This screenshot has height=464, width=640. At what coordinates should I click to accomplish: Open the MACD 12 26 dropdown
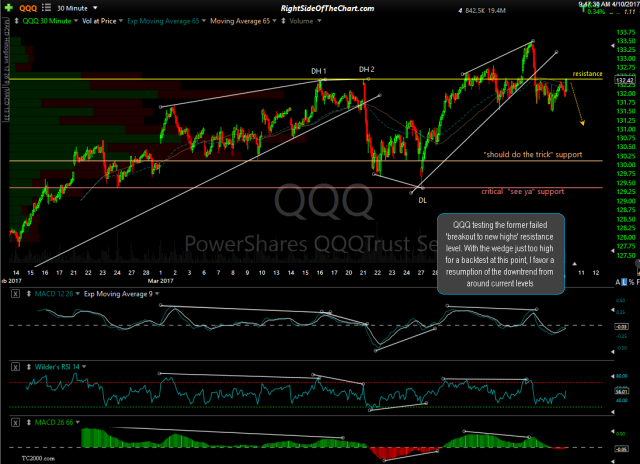pos(78,294)
